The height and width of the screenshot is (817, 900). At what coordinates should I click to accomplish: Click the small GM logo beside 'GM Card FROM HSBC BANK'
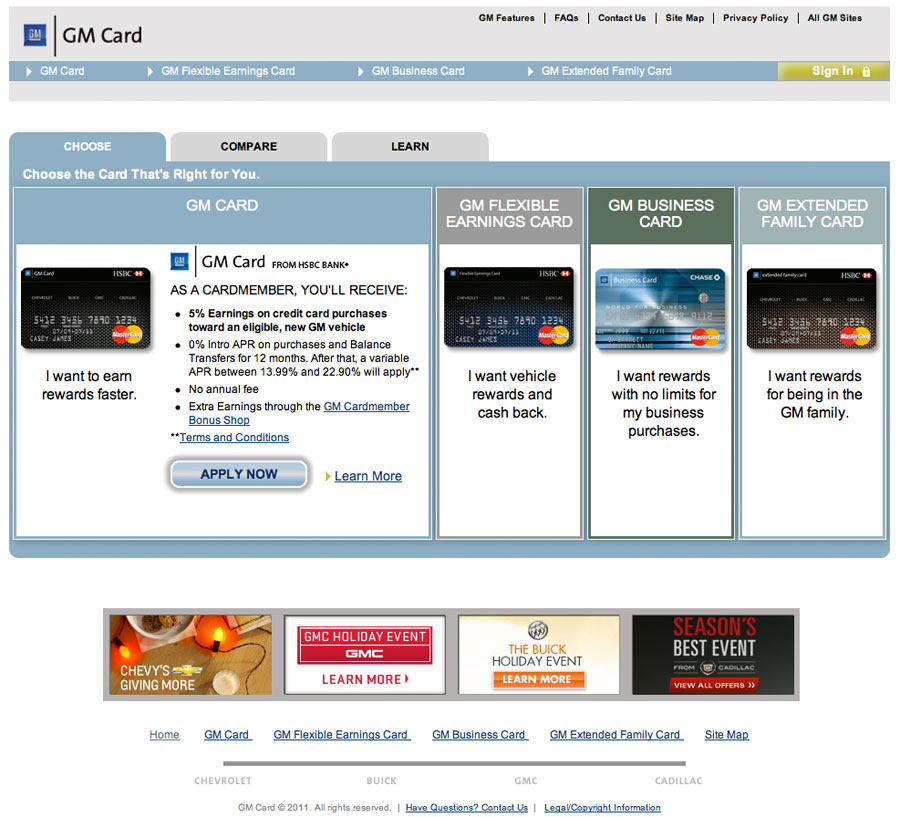coord(180,261)
